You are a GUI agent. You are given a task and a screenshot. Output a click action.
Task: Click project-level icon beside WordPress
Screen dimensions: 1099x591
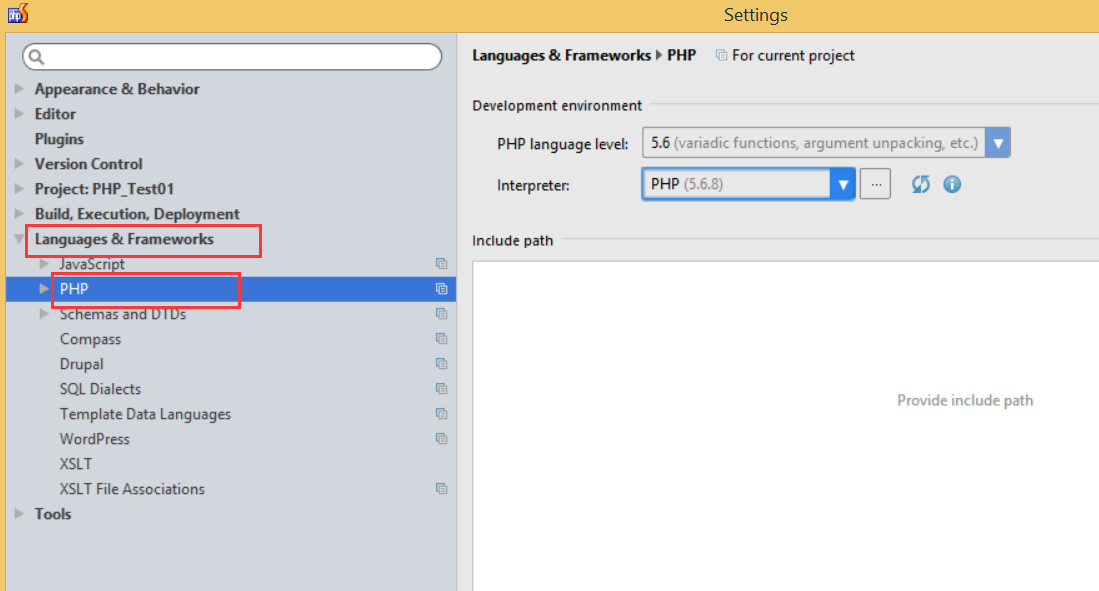(441, 439)
